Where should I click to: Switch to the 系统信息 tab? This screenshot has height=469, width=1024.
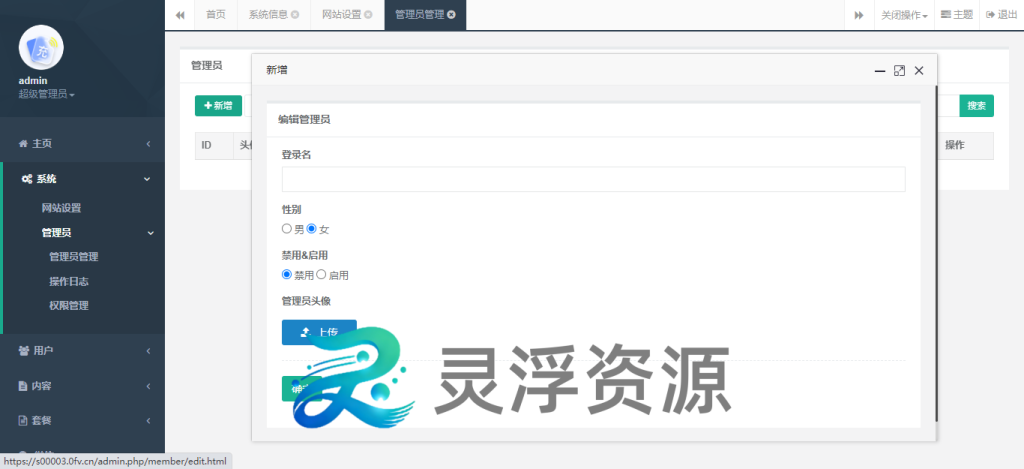(268, 14)
